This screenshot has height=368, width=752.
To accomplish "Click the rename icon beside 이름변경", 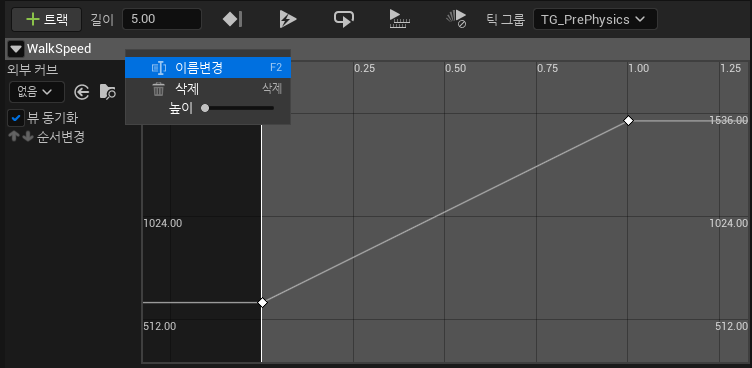I will pos(158,68).
